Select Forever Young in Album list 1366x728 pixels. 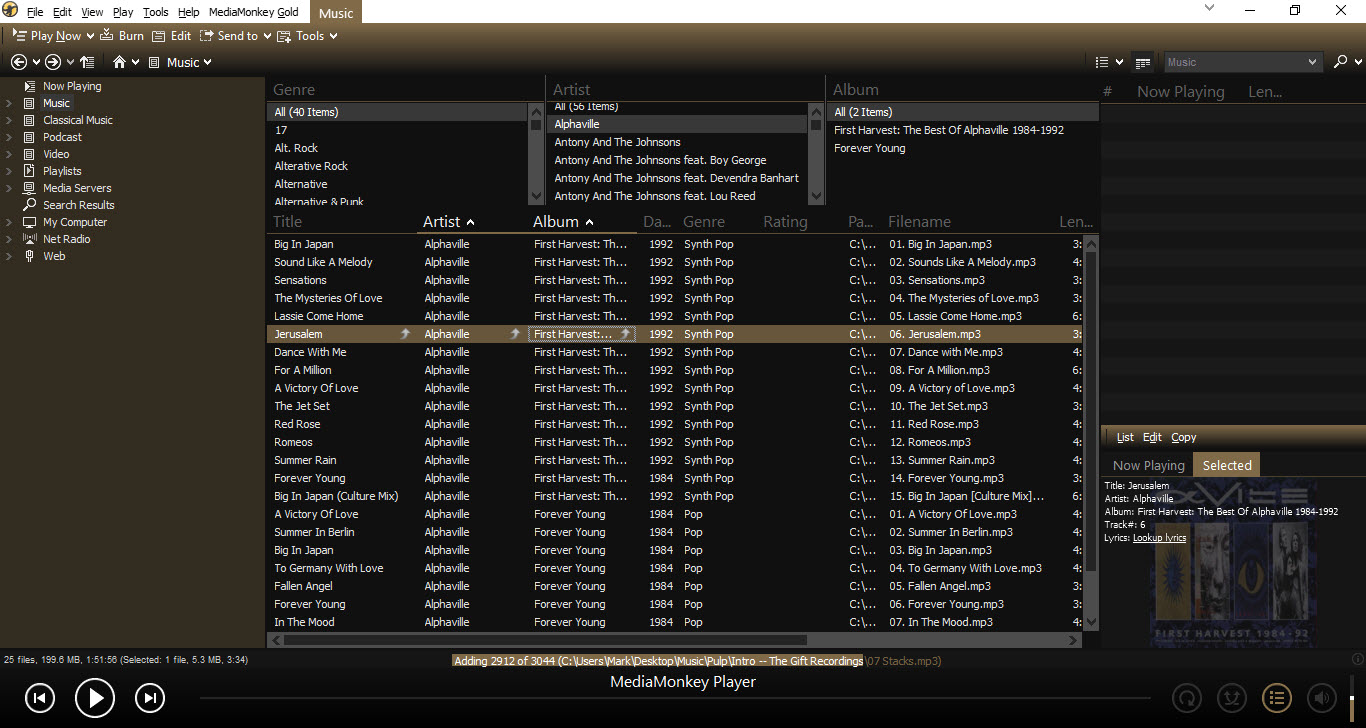click(870, 148)
